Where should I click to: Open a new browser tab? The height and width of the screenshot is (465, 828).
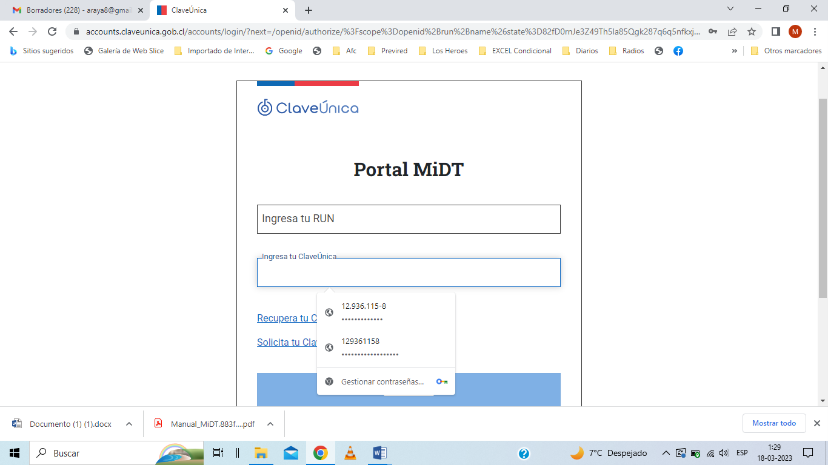[308, 10]
